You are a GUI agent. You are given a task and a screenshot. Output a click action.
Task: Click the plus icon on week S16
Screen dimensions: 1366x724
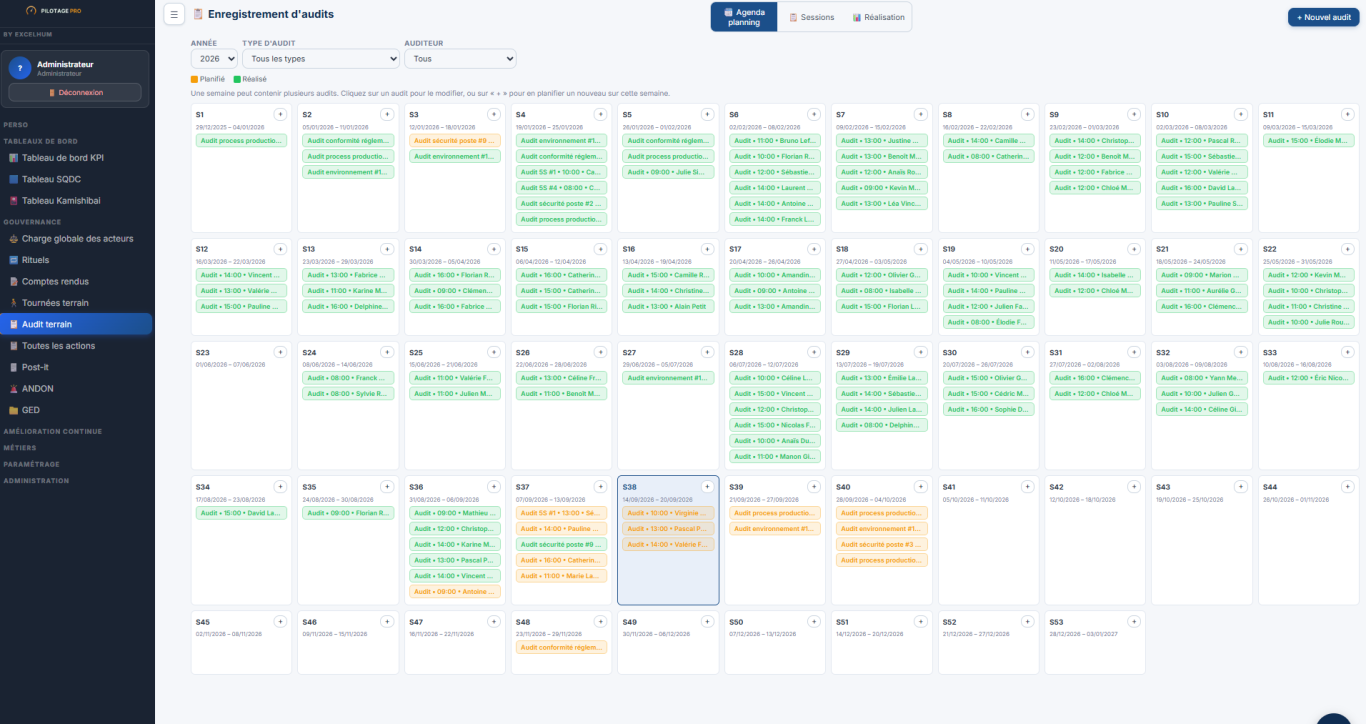(707, 249)
